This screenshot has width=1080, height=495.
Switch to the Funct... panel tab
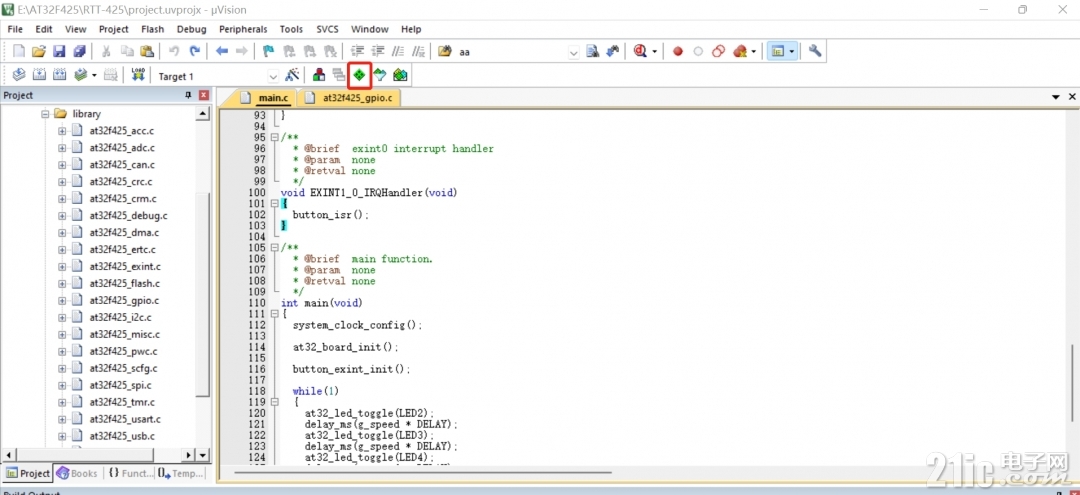click(131, 473)
